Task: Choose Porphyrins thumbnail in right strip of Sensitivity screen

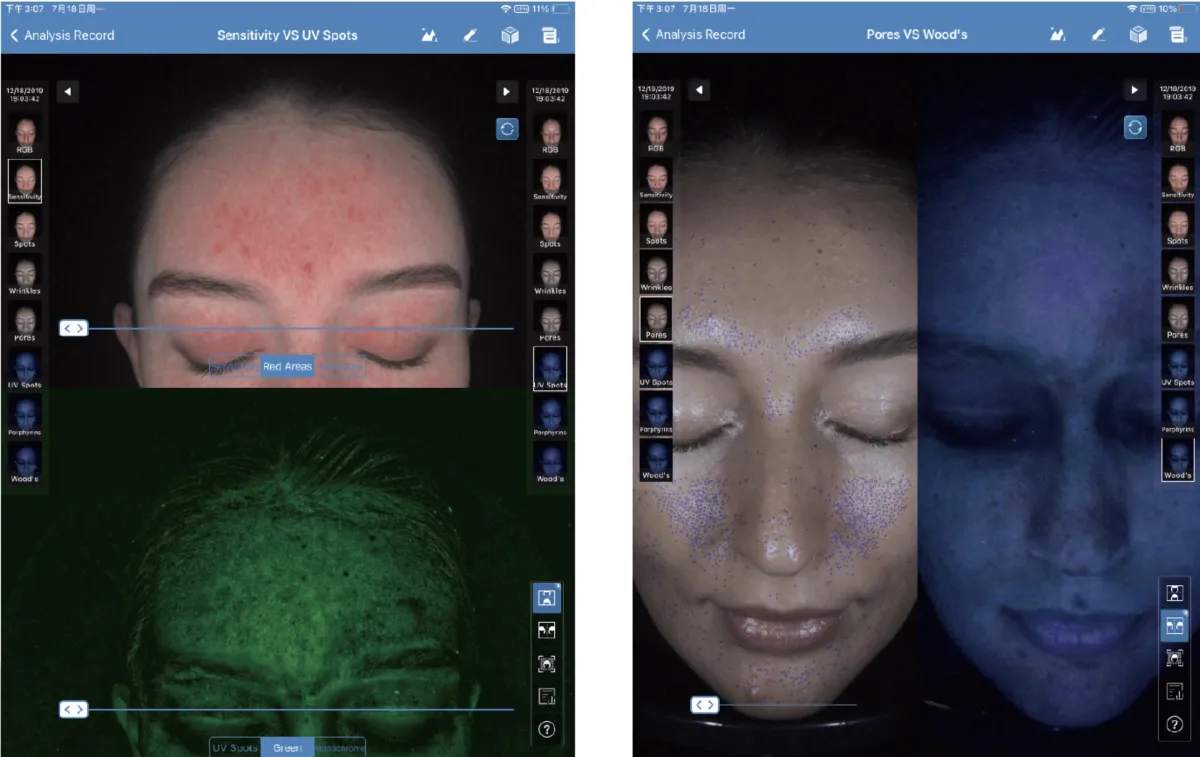Action: tap(550, 415)
